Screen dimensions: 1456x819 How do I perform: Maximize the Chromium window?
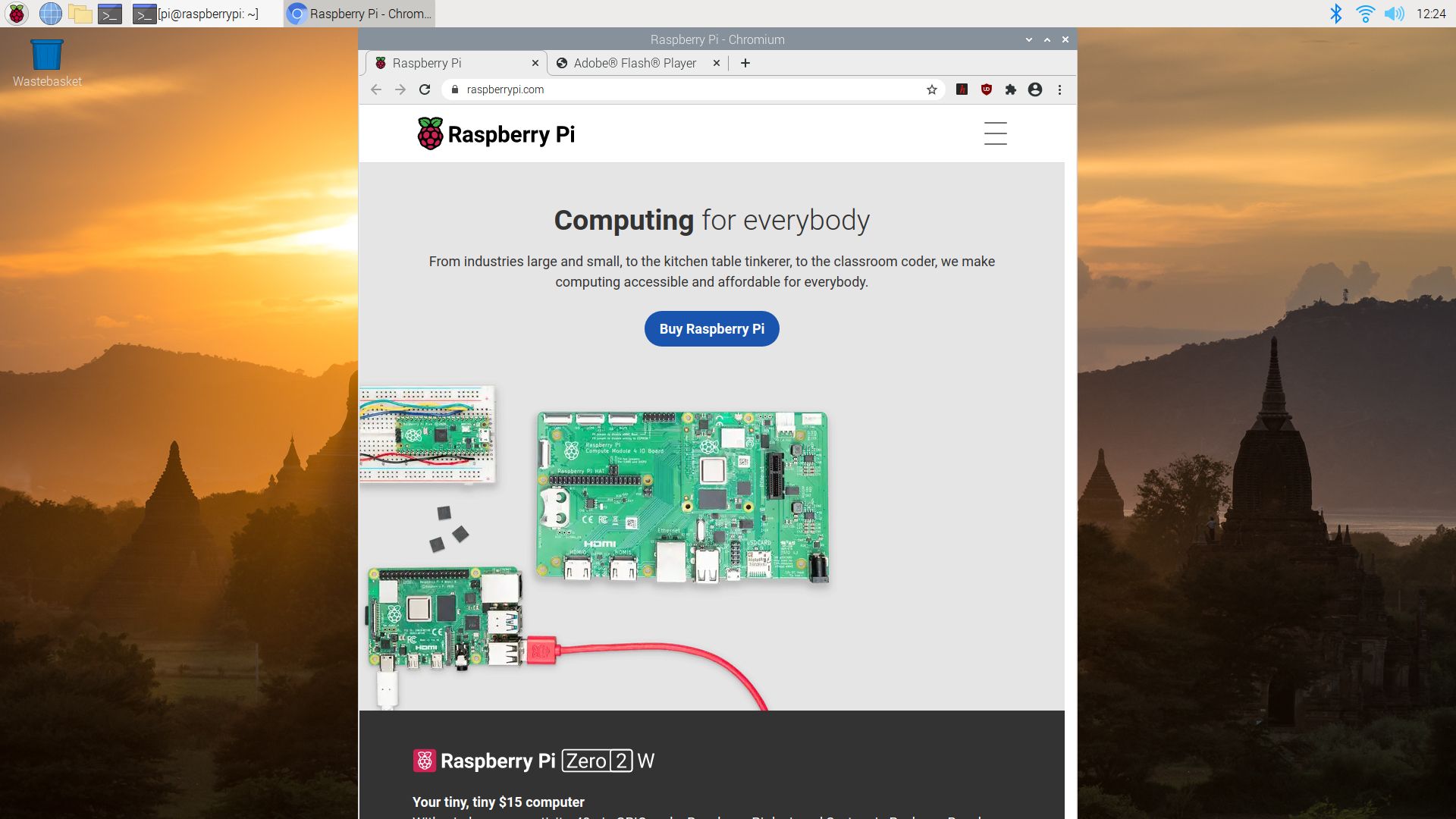1047,39
